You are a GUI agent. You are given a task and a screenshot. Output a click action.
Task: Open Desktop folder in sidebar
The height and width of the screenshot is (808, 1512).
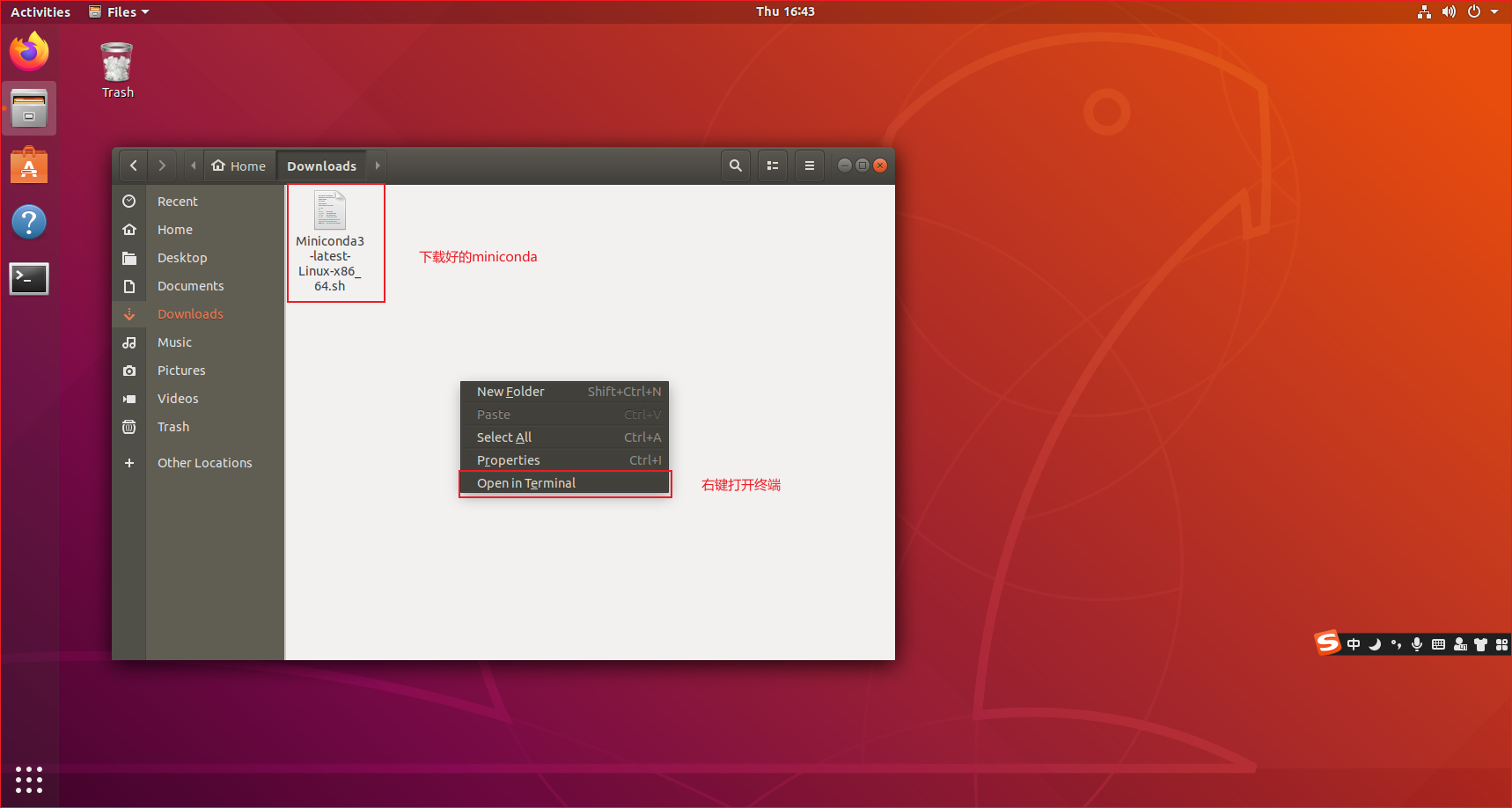[198, 258]
